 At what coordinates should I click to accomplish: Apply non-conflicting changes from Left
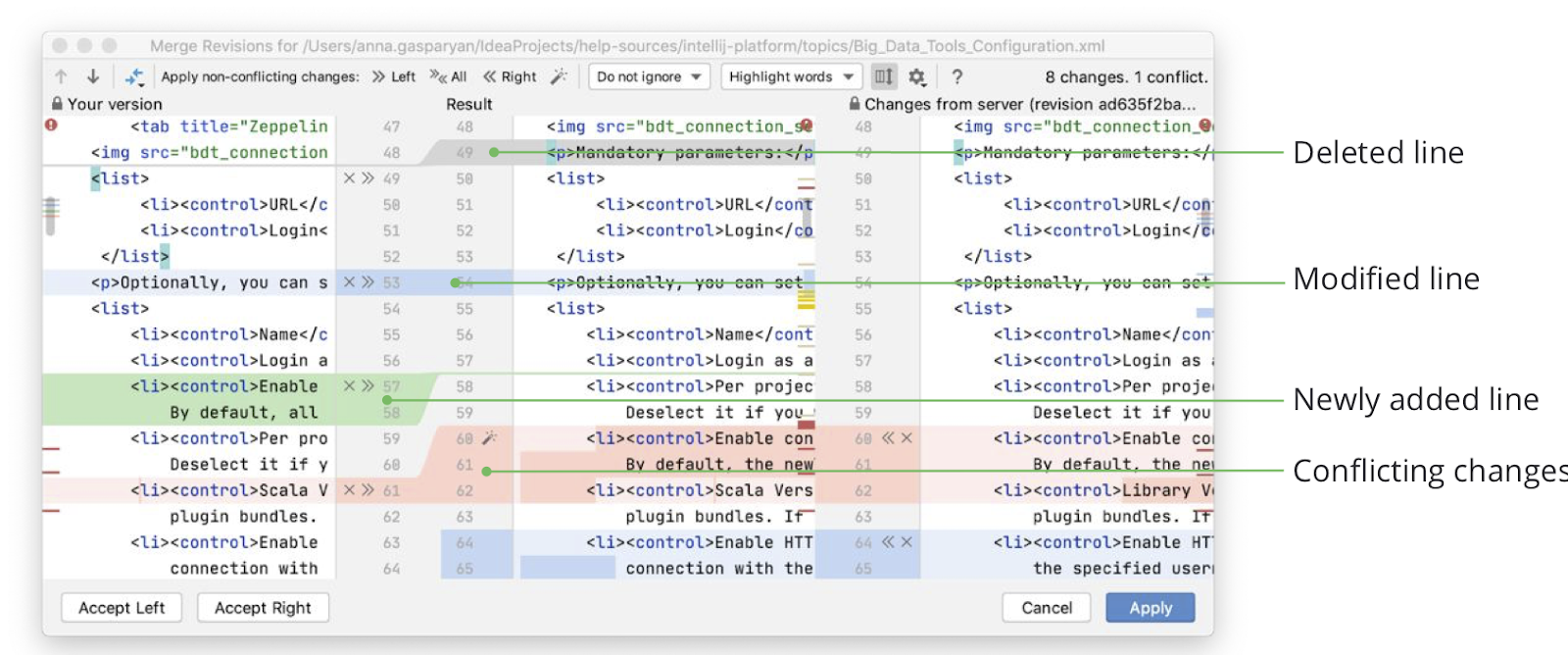(393, 76)
